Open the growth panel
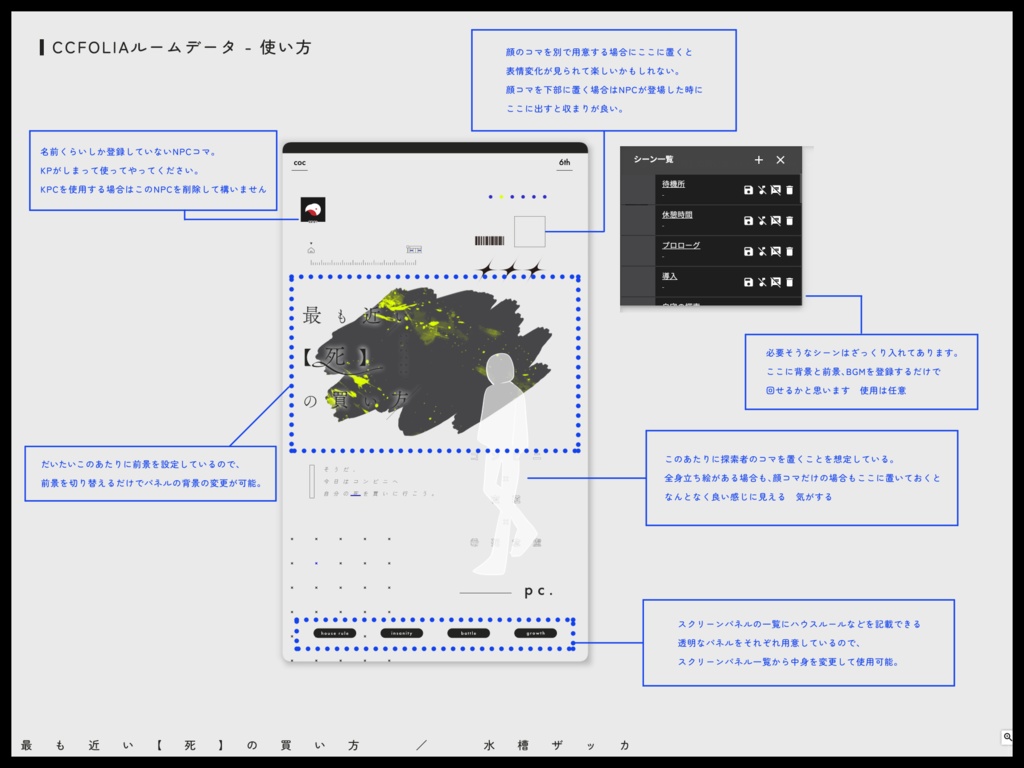 tap(535, 632)
